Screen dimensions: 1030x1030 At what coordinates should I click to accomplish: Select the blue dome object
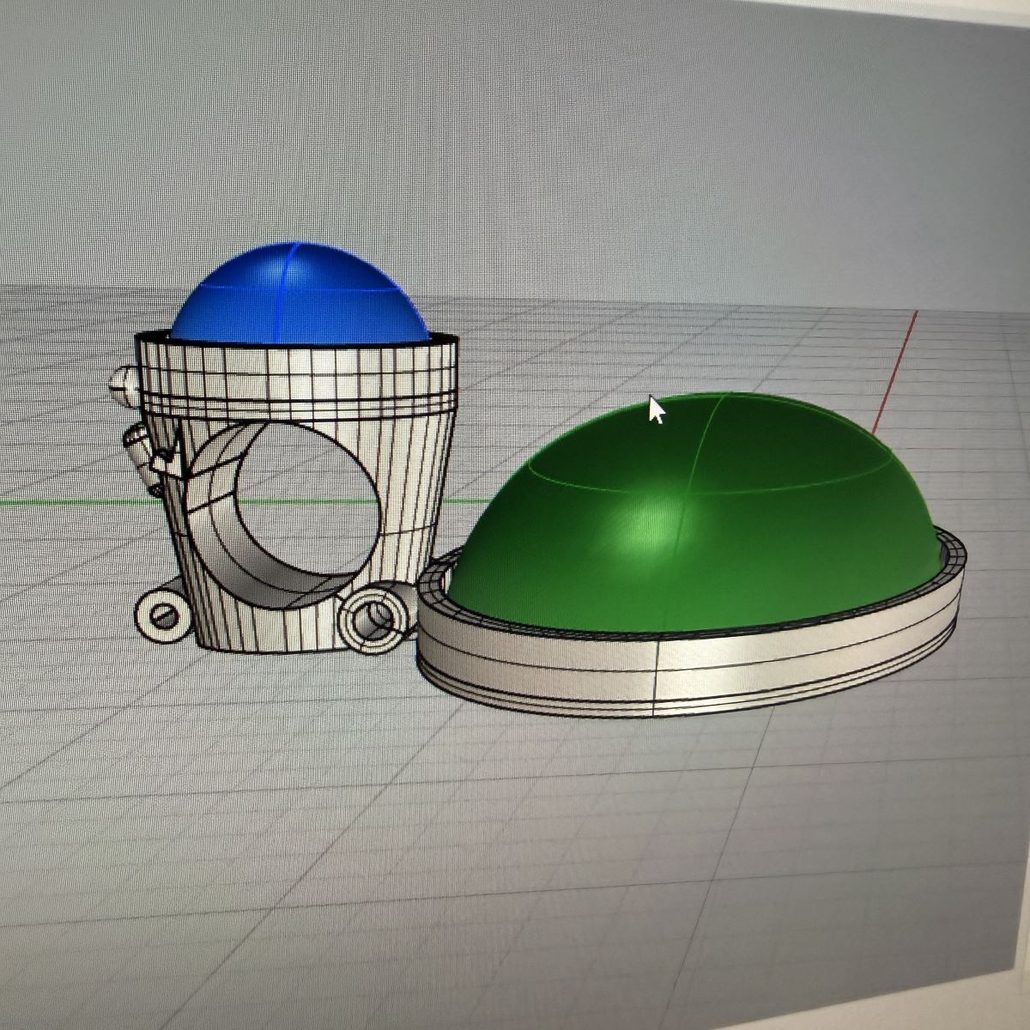tap(299, 295)
